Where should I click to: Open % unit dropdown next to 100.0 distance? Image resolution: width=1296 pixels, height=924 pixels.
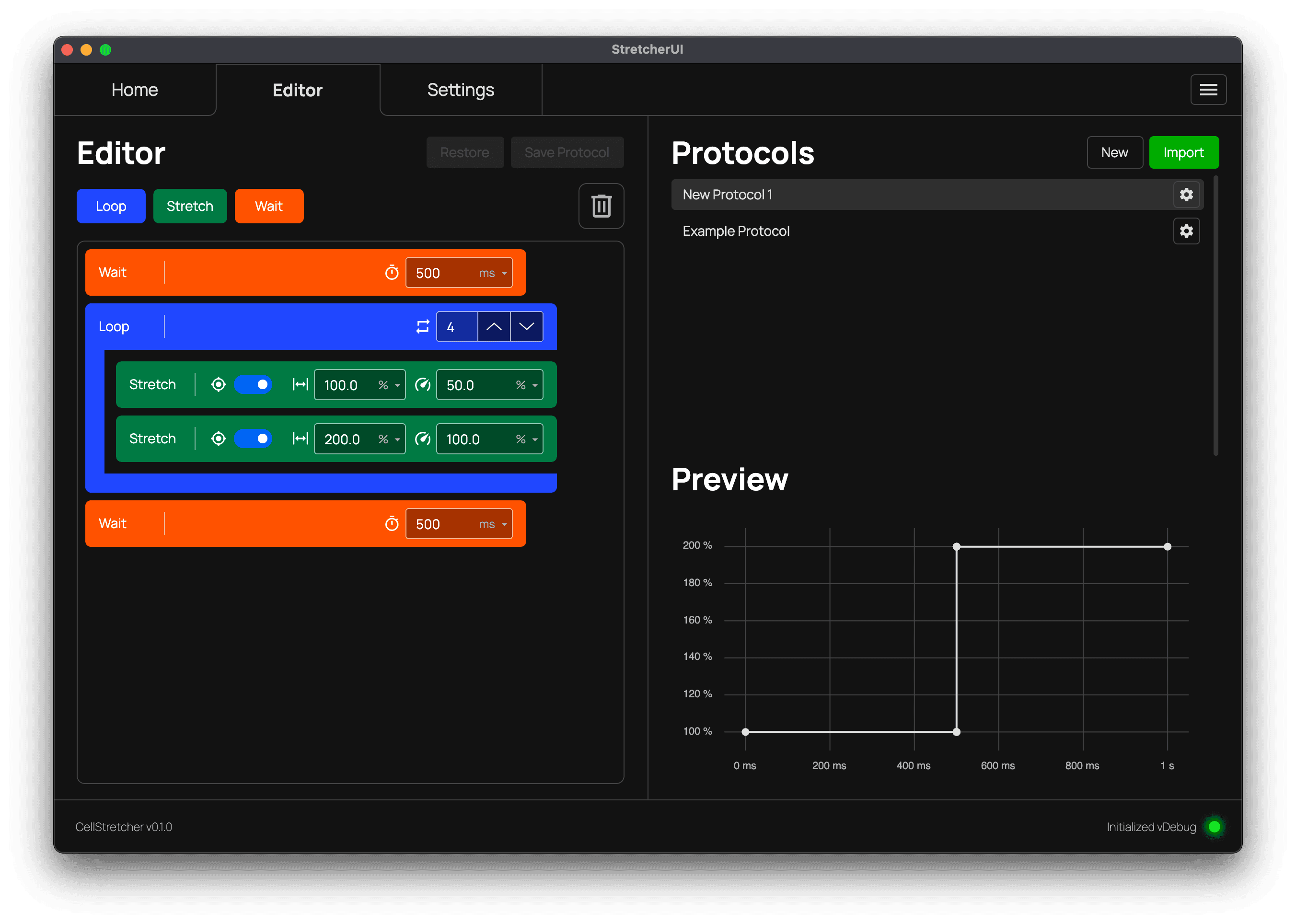(389, 385)
